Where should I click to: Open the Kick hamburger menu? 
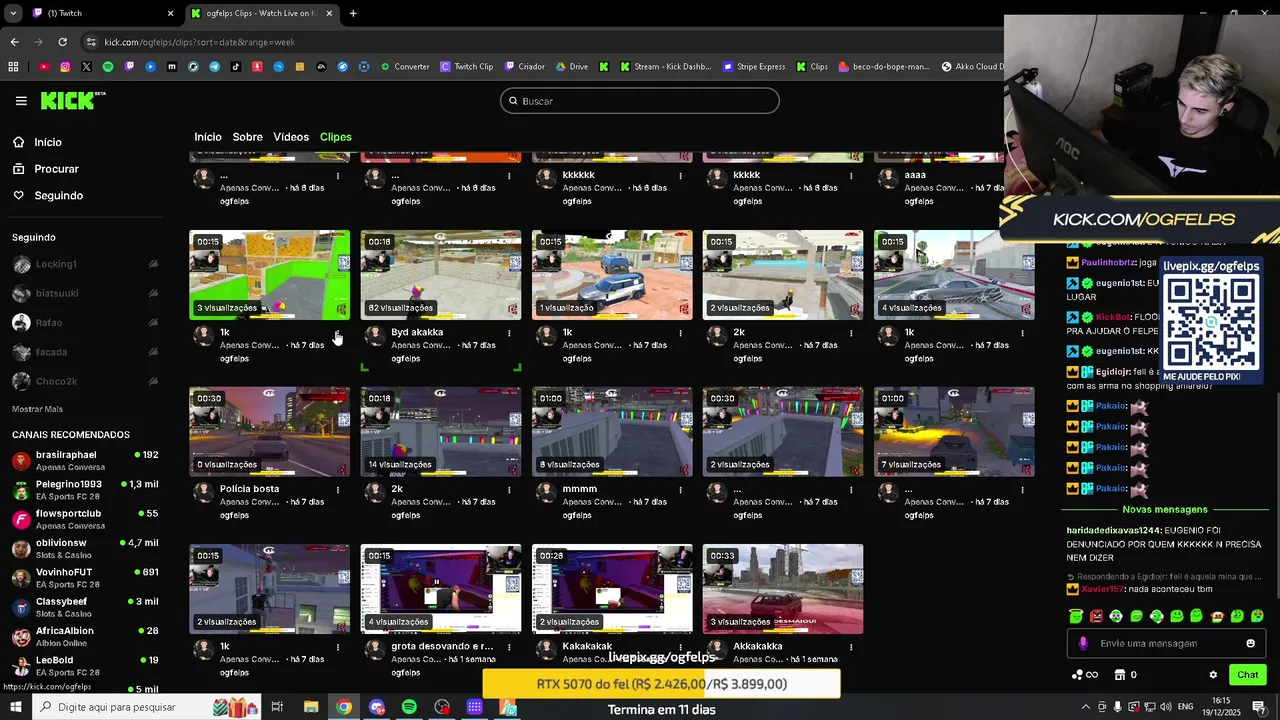21,101
